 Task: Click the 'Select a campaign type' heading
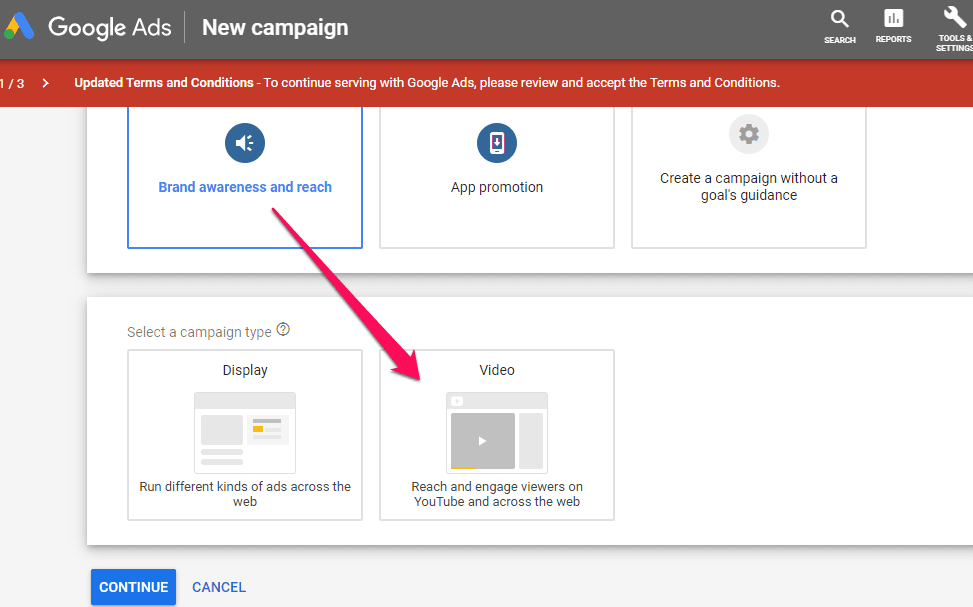[199, 332]
